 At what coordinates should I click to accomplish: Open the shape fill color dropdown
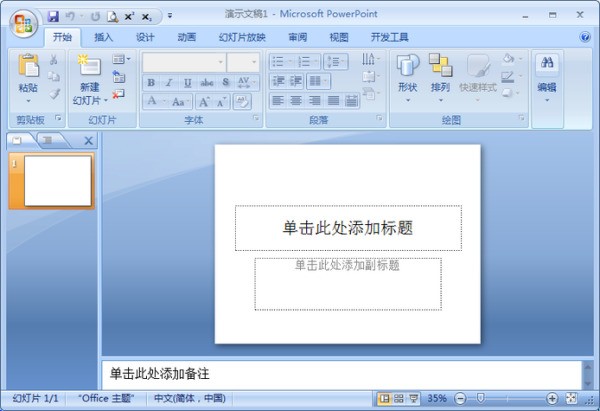(512, 59)
